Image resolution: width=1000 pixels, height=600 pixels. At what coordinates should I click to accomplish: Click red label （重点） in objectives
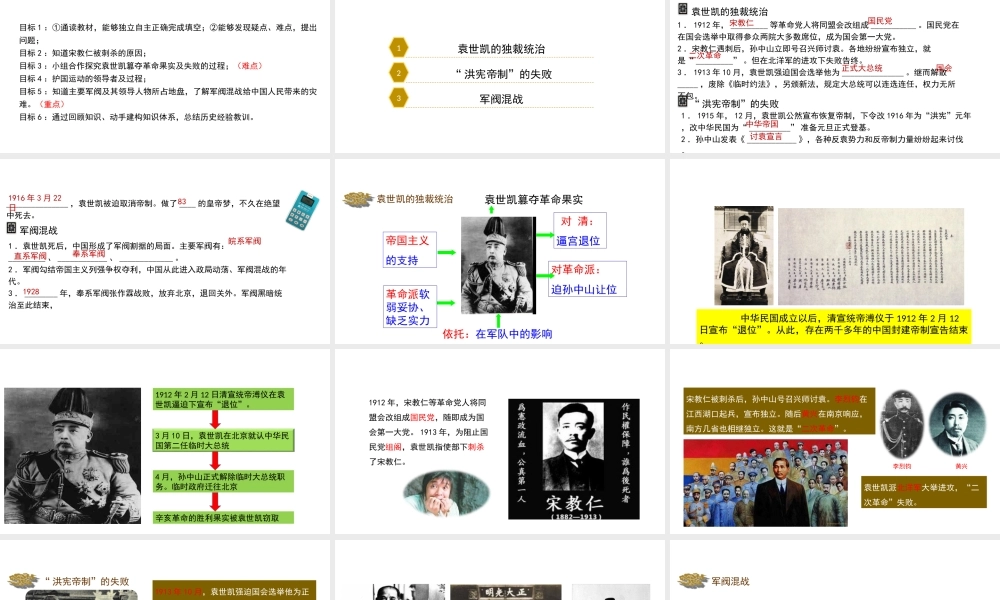[52, 104]
